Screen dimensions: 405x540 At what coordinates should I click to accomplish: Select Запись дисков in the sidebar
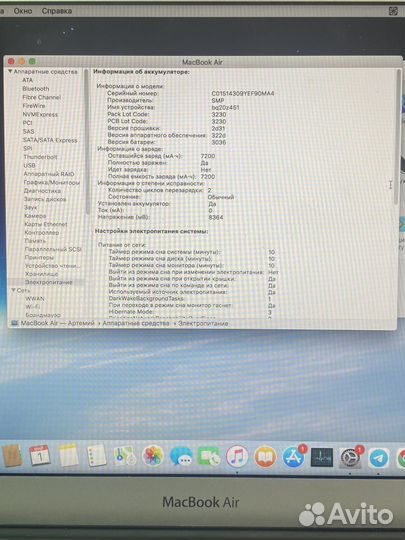[x=45, y=199]
